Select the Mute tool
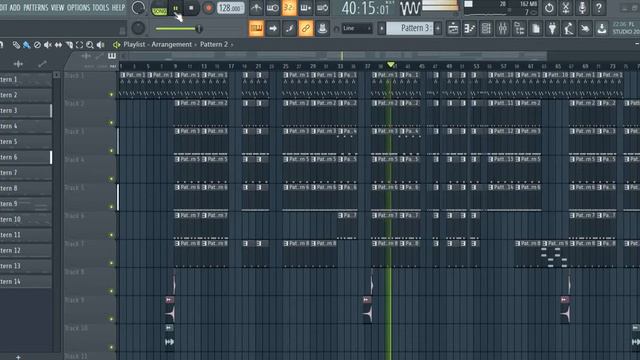Viewport: 640px width, 360px height. 48,45
